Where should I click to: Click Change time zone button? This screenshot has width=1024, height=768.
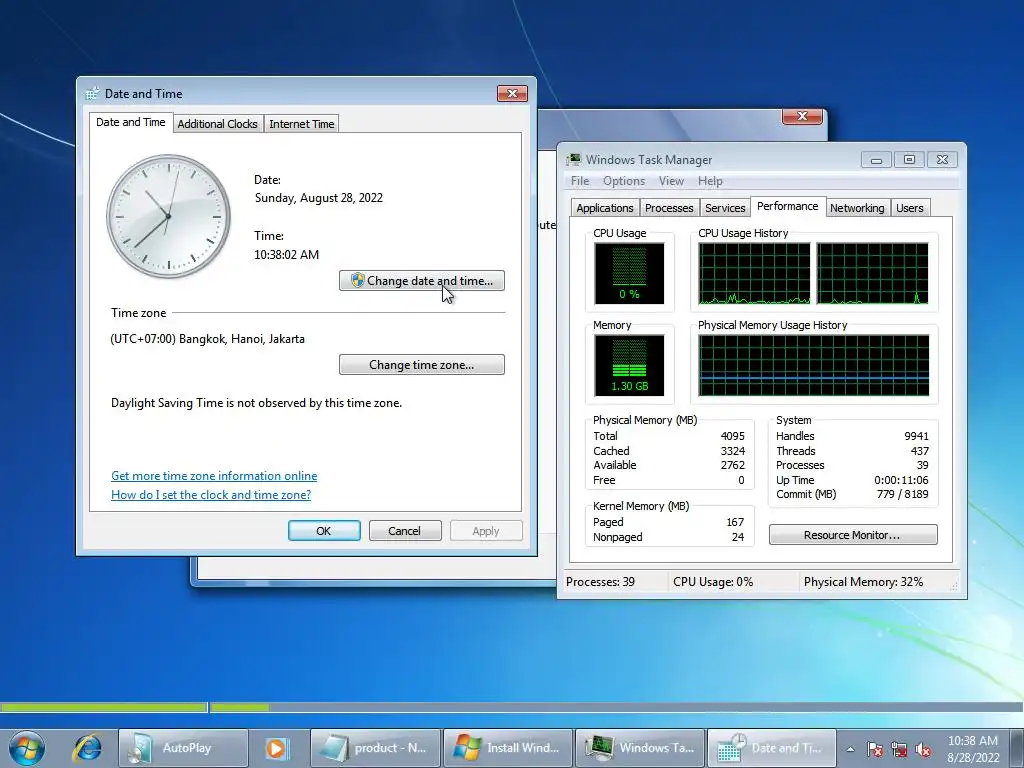tap(422, 364)
